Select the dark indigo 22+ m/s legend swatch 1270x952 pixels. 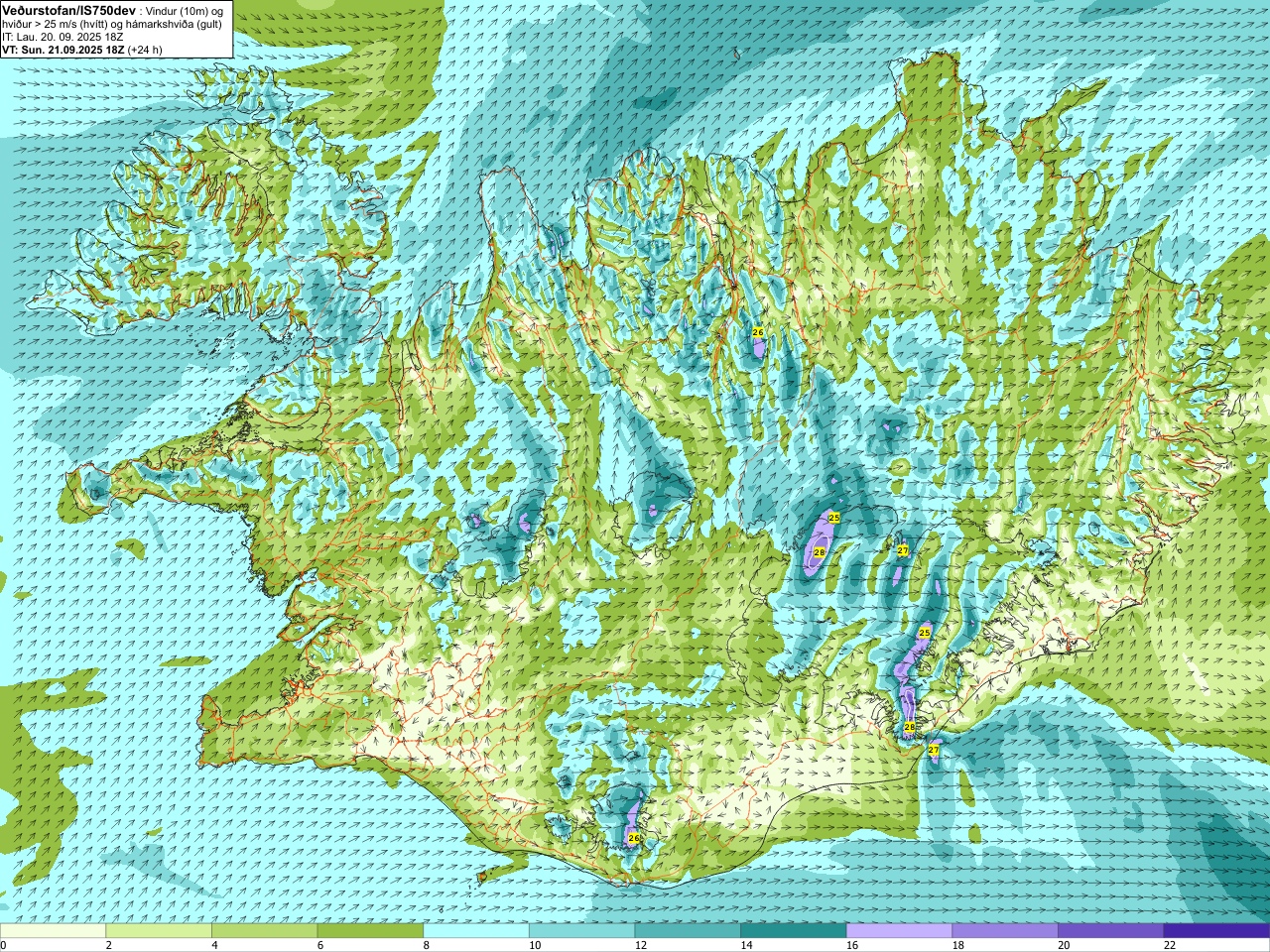click(1216, 931)
